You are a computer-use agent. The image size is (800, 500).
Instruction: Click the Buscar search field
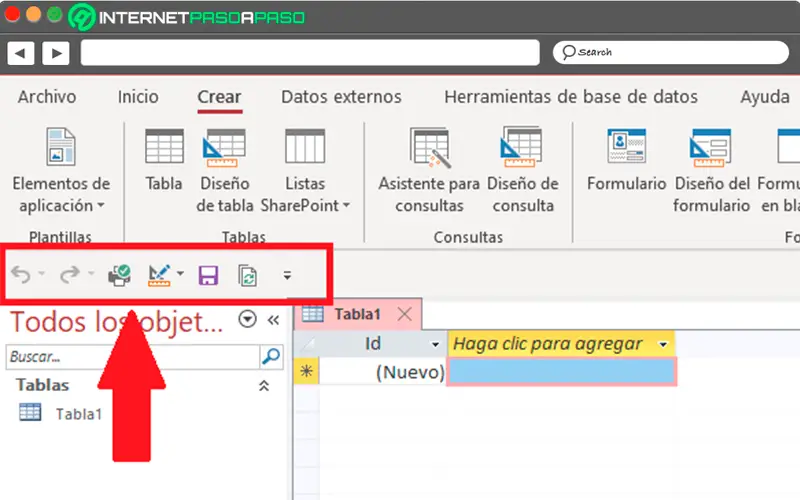133,357
